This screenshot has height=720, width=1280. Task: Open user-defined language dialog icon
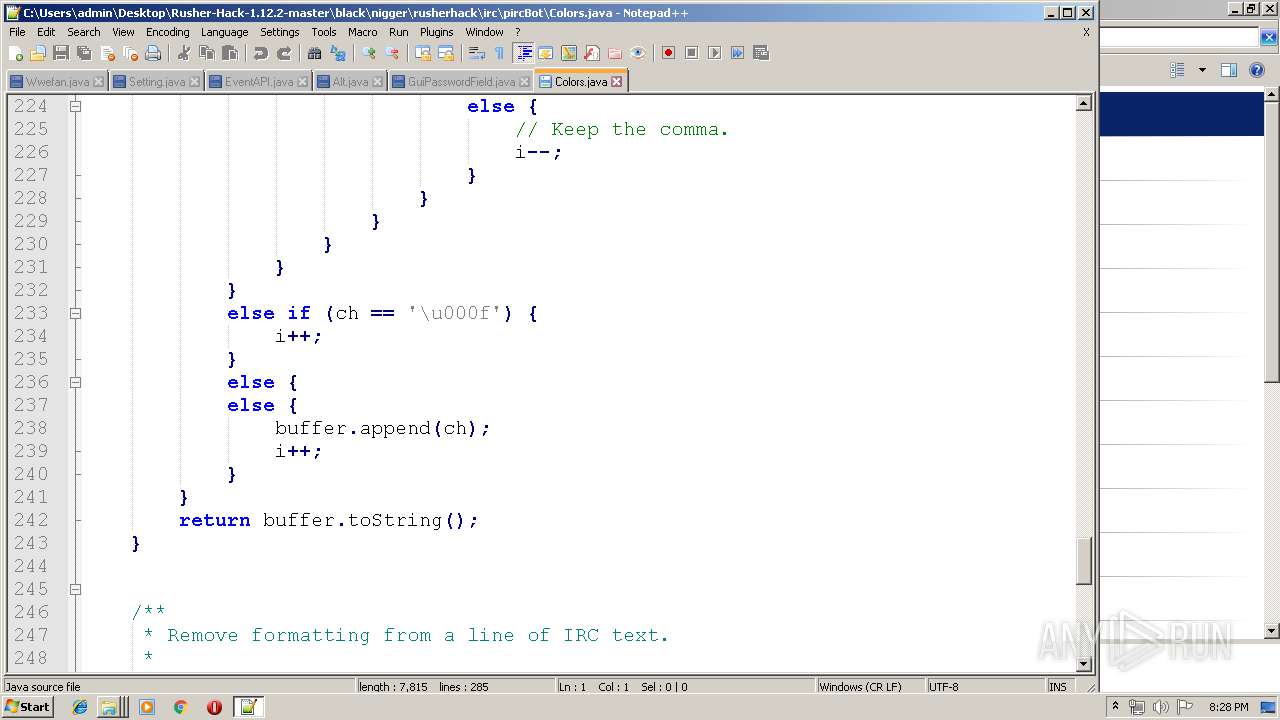point(546,53)
